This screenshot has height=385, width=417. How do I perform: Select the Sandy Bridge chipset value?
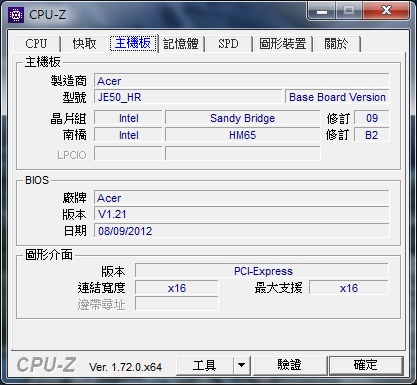click(243, 118)
